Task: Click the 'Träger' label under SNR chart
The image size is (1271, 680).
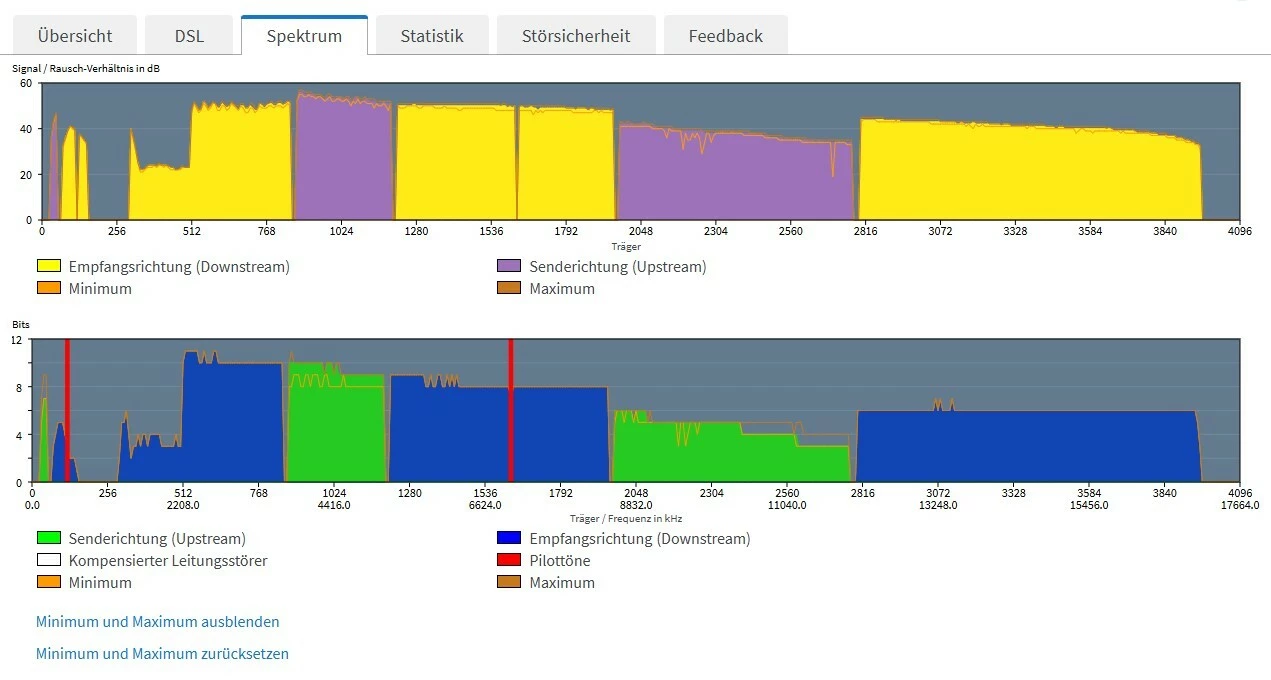Action: [x=626, y=246]
